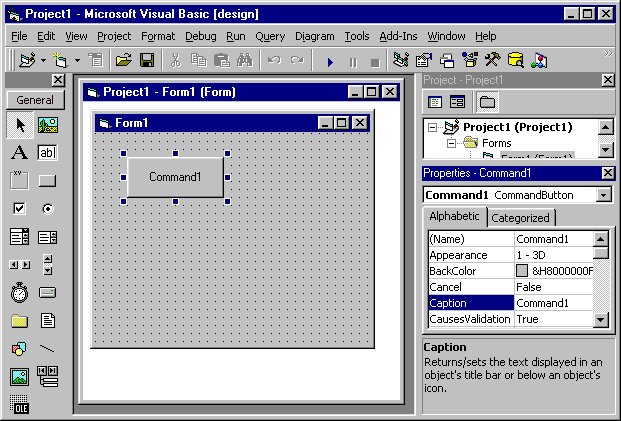Click the General toolbox tab button
Screen dimensions: 621x421
coord(35,100)
